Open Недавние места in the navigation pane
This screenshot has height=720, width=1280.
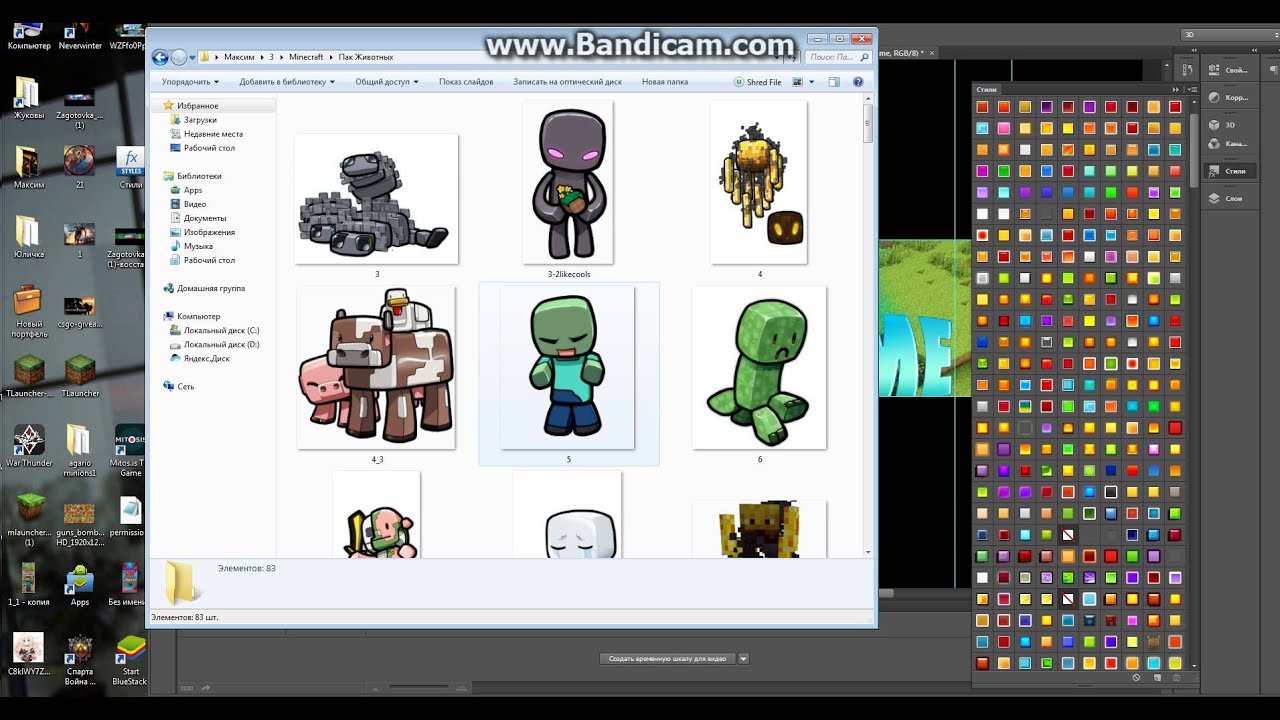(x=213, y=134)
